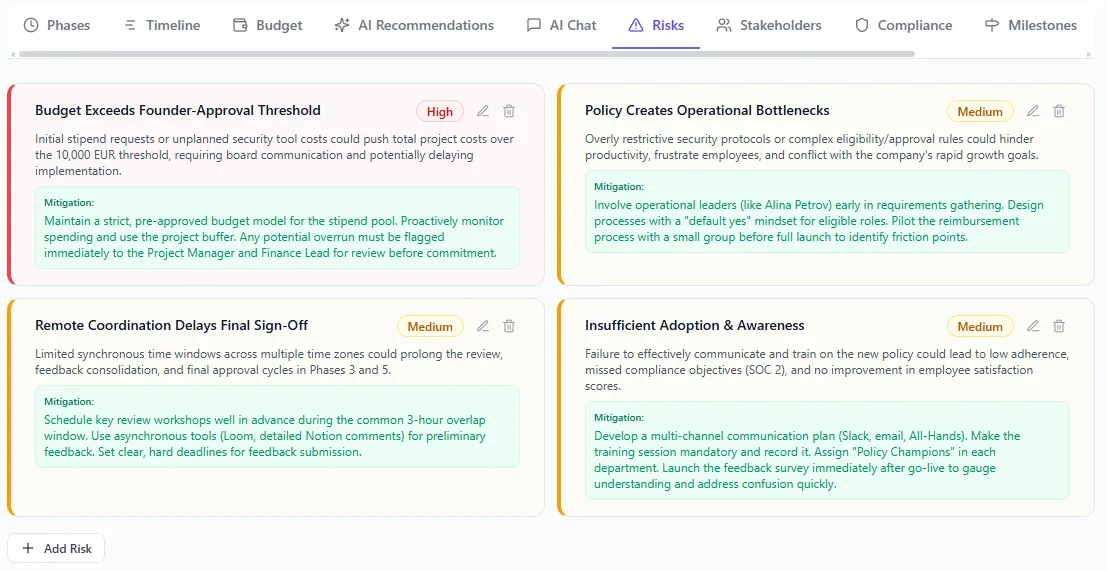The height and width of the screenshot is (571, 1107).
Task: Delete the Insufficient Adoption & Awareness risk
Action: pos(1059,326)
